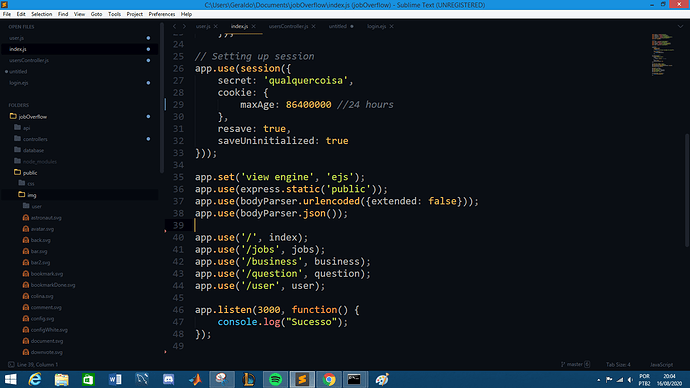Screen dimensions: 690x388
Task: Collapse the public folder
Action: pyautogui.click(x=18, y=172)
